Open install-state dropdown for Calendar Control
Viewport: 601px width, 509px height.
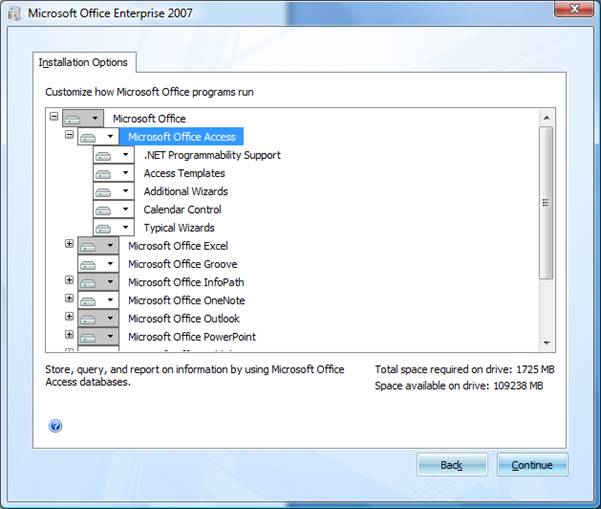coord(113,209)
